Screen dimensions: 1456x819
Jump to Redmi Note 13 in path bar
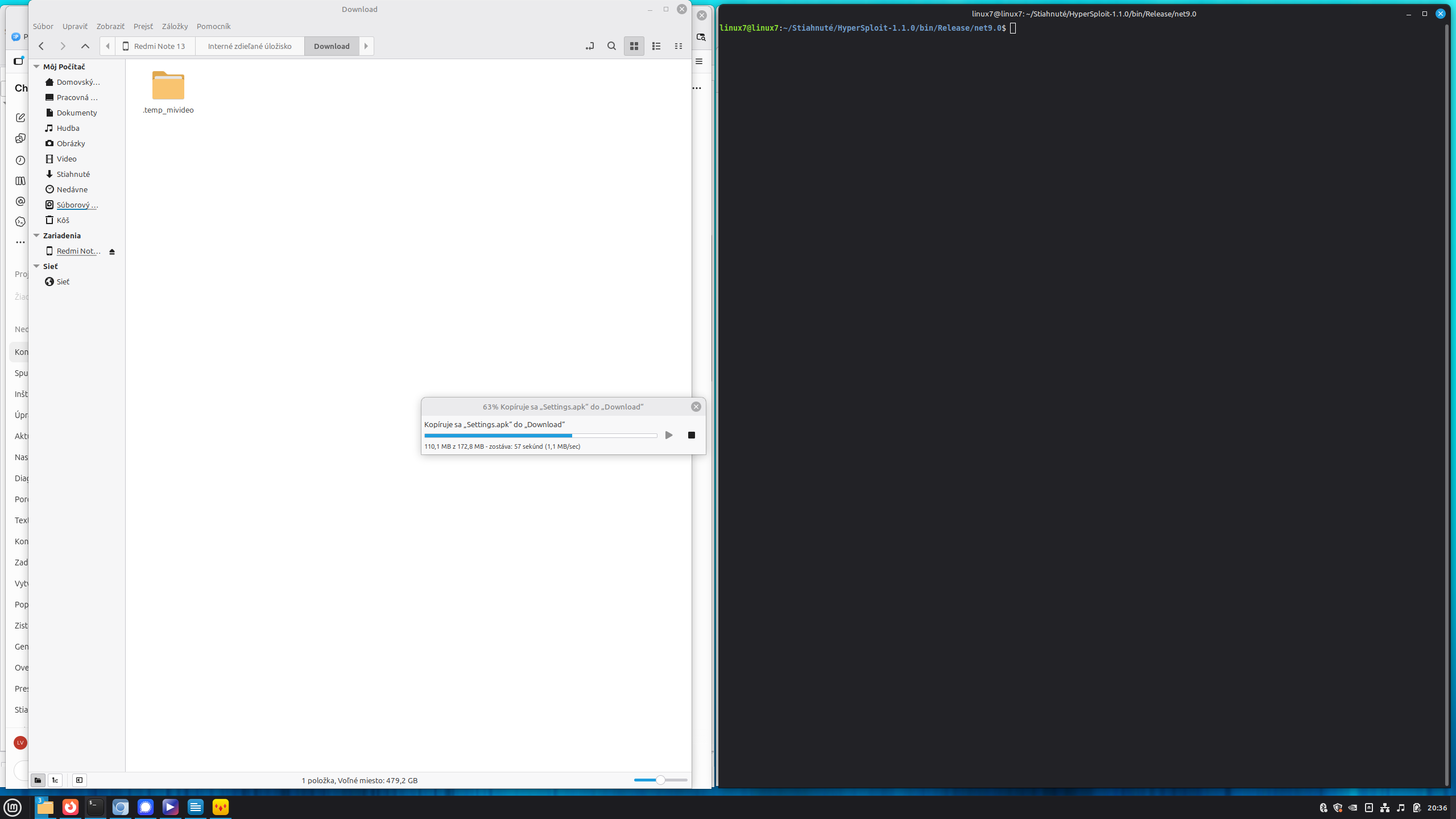pos(155,46)
